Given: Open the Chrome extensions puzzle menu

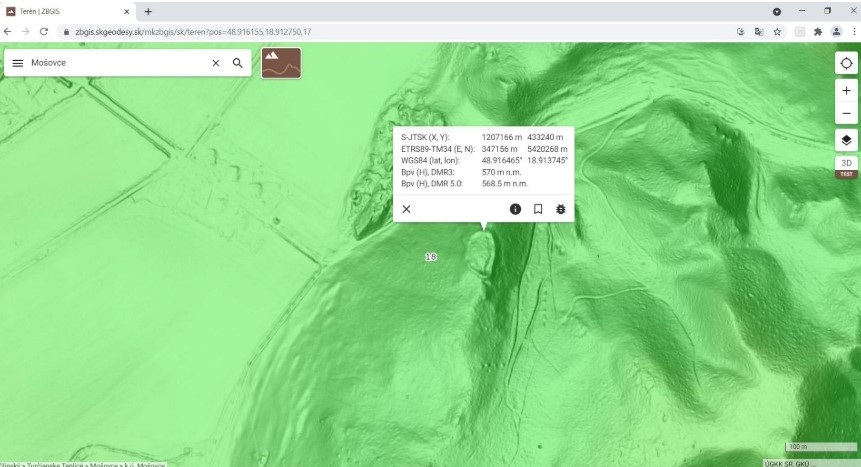Looking at the screenshot, I should click(x=817, y=32).
